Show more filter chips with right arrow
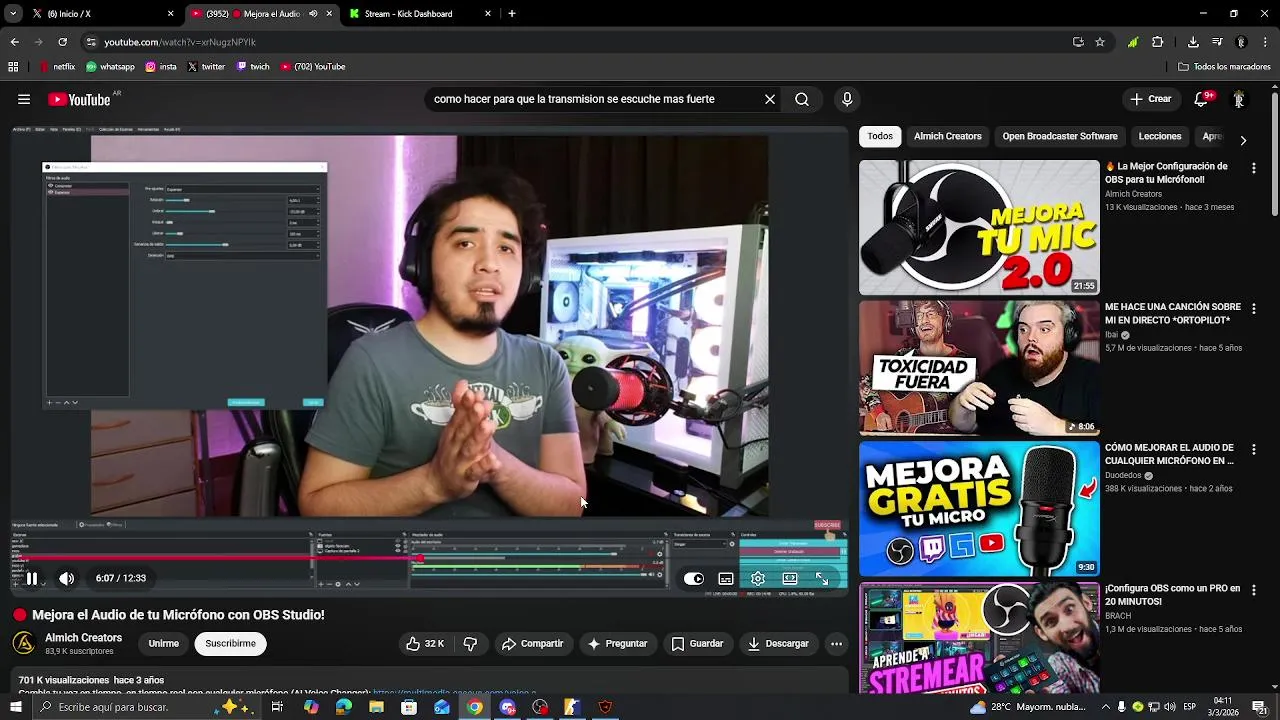Viewport: 1280px width, 720px height. click(1243, 140)
